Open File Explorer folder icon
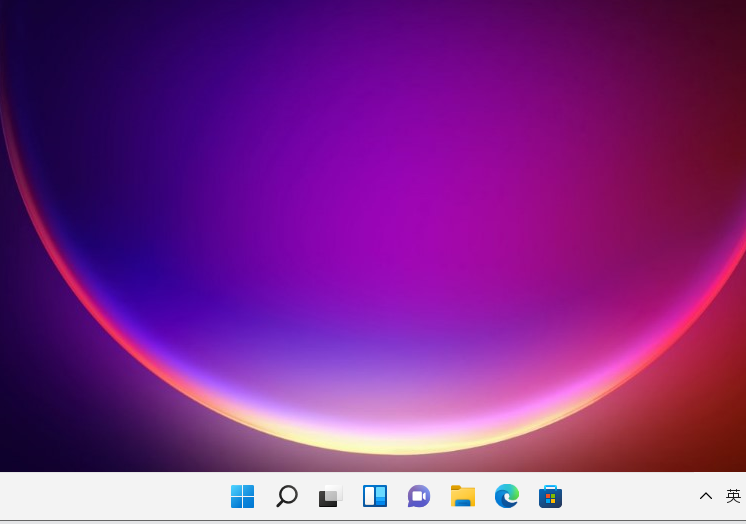 (463, 496)
